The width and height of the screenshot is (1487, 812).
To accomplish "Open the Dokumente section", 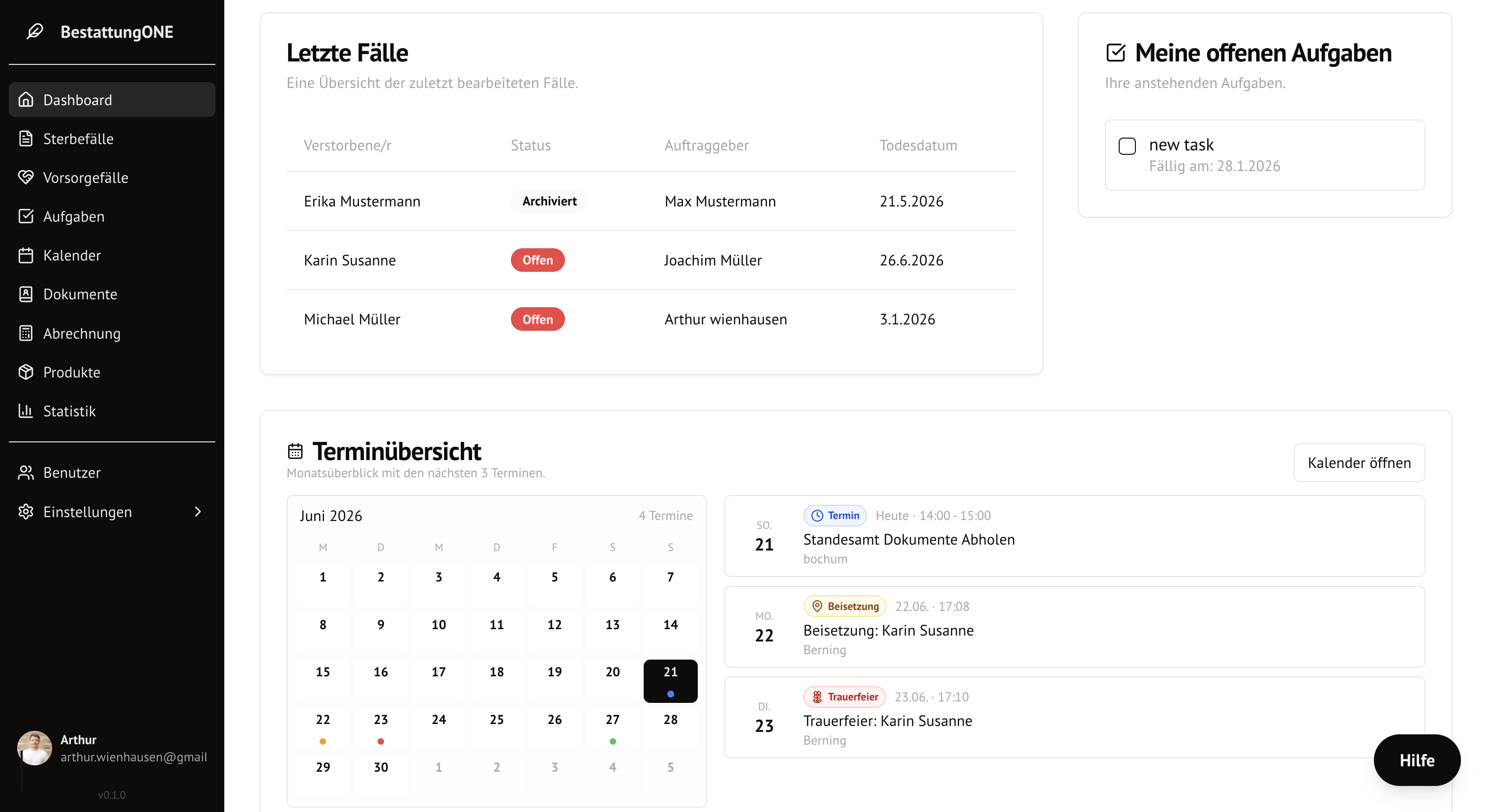I will [x=112, y=294].
